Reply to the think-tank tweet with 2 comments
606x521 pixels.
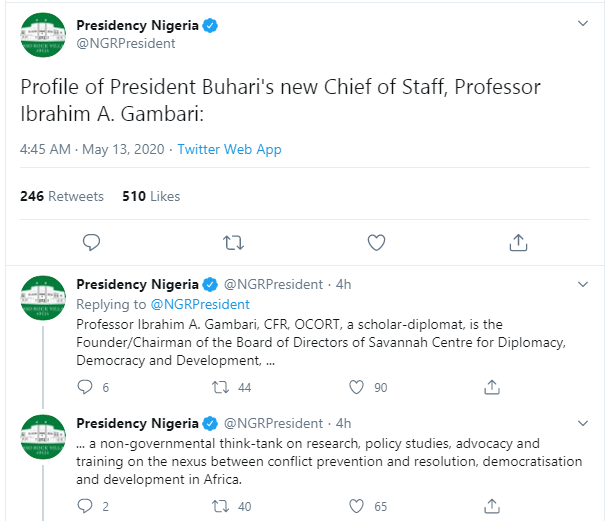[85, 506]
